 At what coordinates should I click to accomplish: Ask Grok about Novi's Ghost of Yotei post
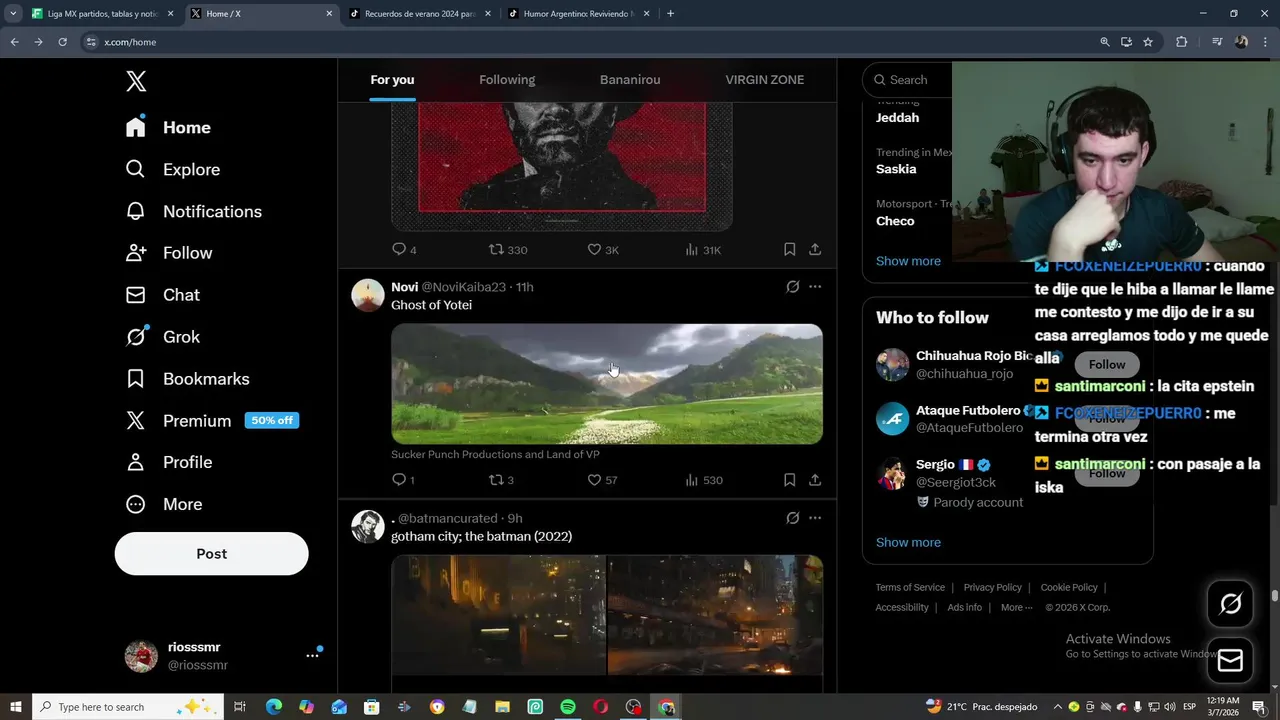click(x=792, y=287)
